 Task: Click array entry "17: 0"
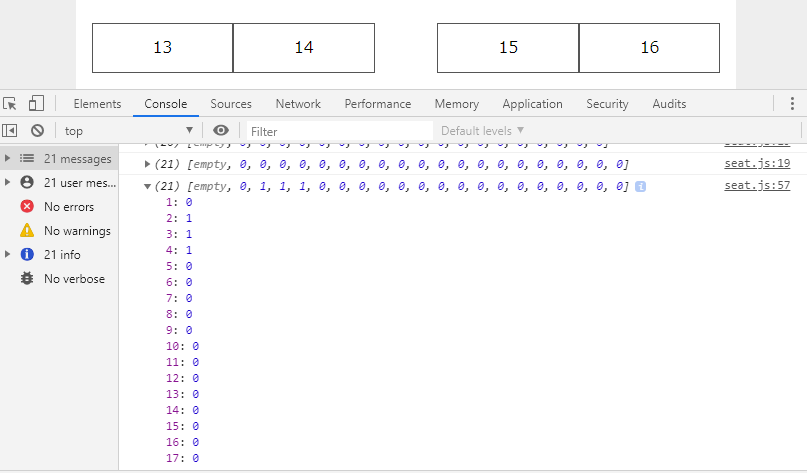(x=182, y=458)
